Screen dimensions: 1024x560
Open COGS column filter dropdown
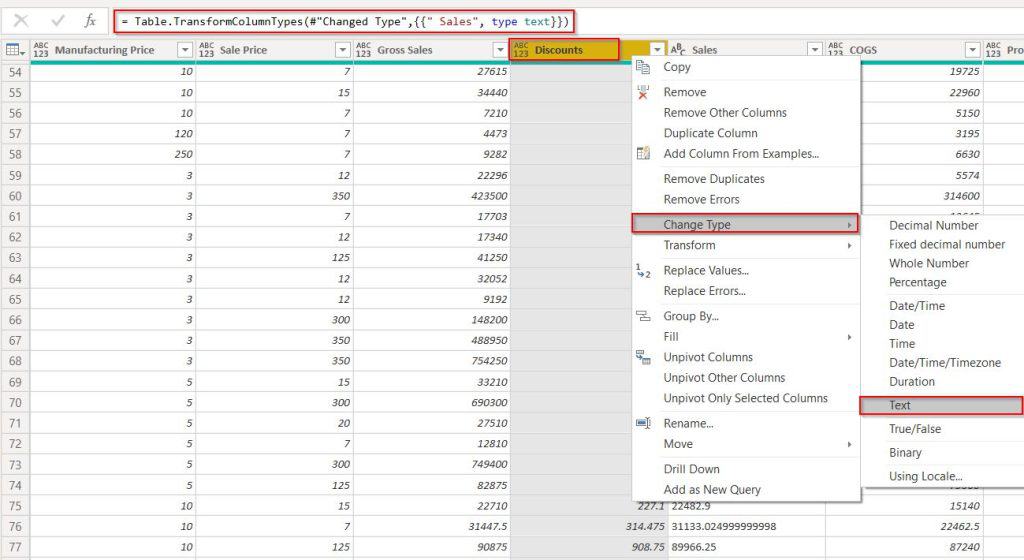click(972, 50)
